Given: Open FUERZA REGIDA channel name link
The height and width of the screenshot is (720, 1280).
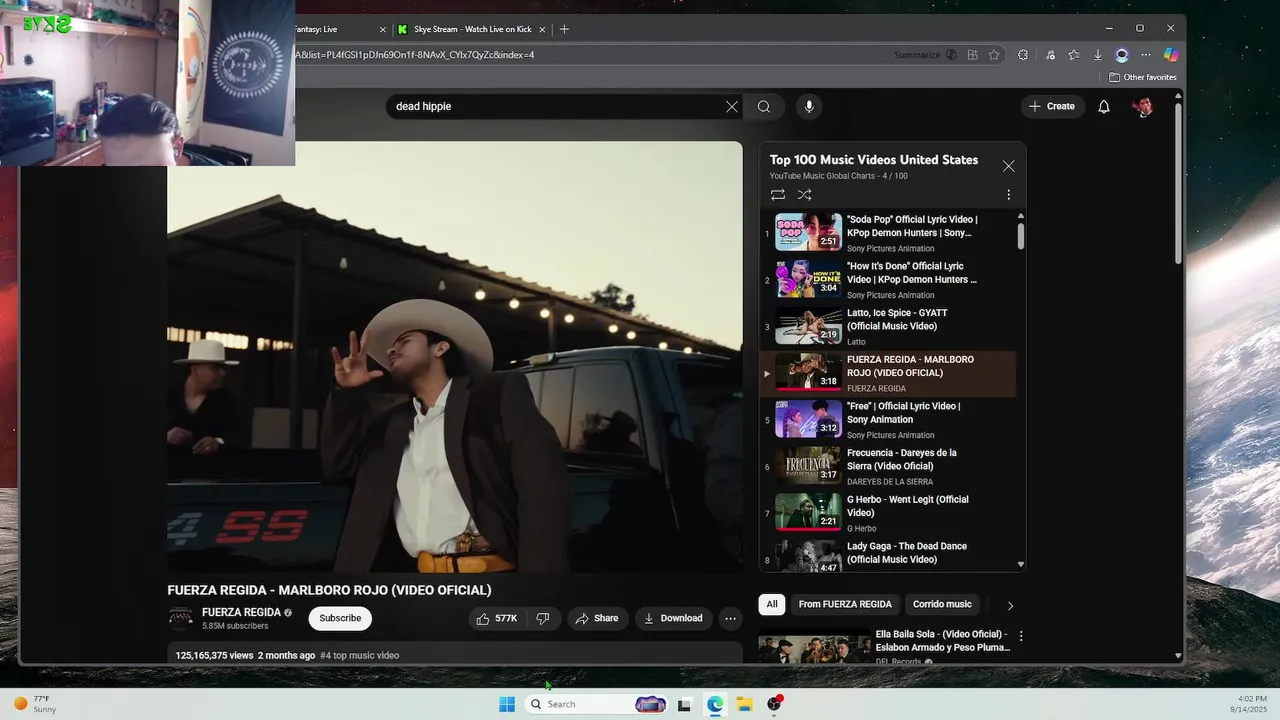Looking at the screenshot, I should point(241,612).
